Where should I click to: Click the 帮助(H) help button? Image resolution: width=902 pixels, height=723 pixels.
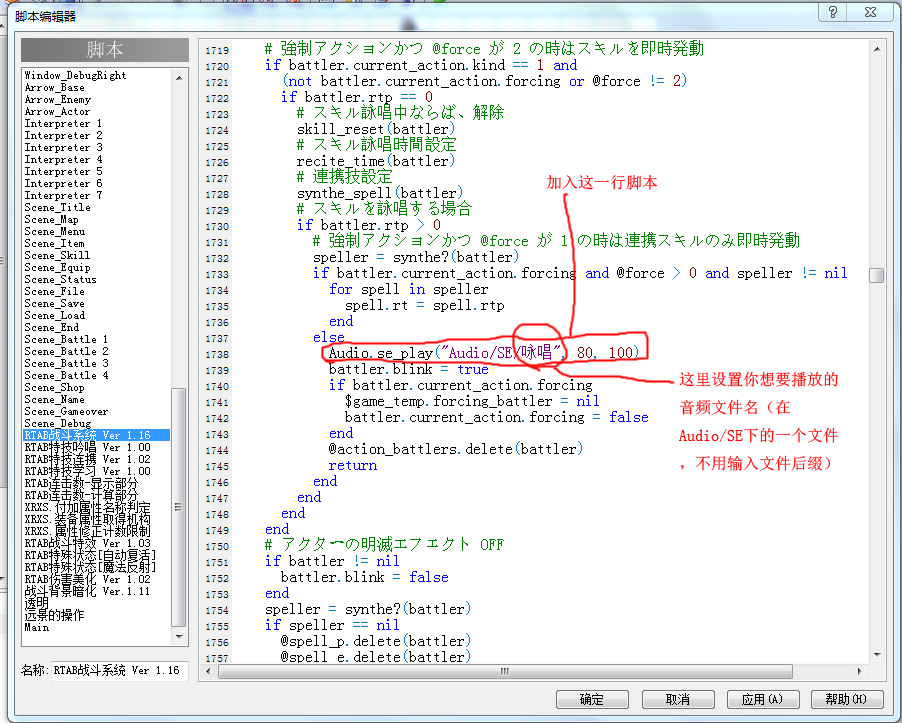(x=847, y=699)
